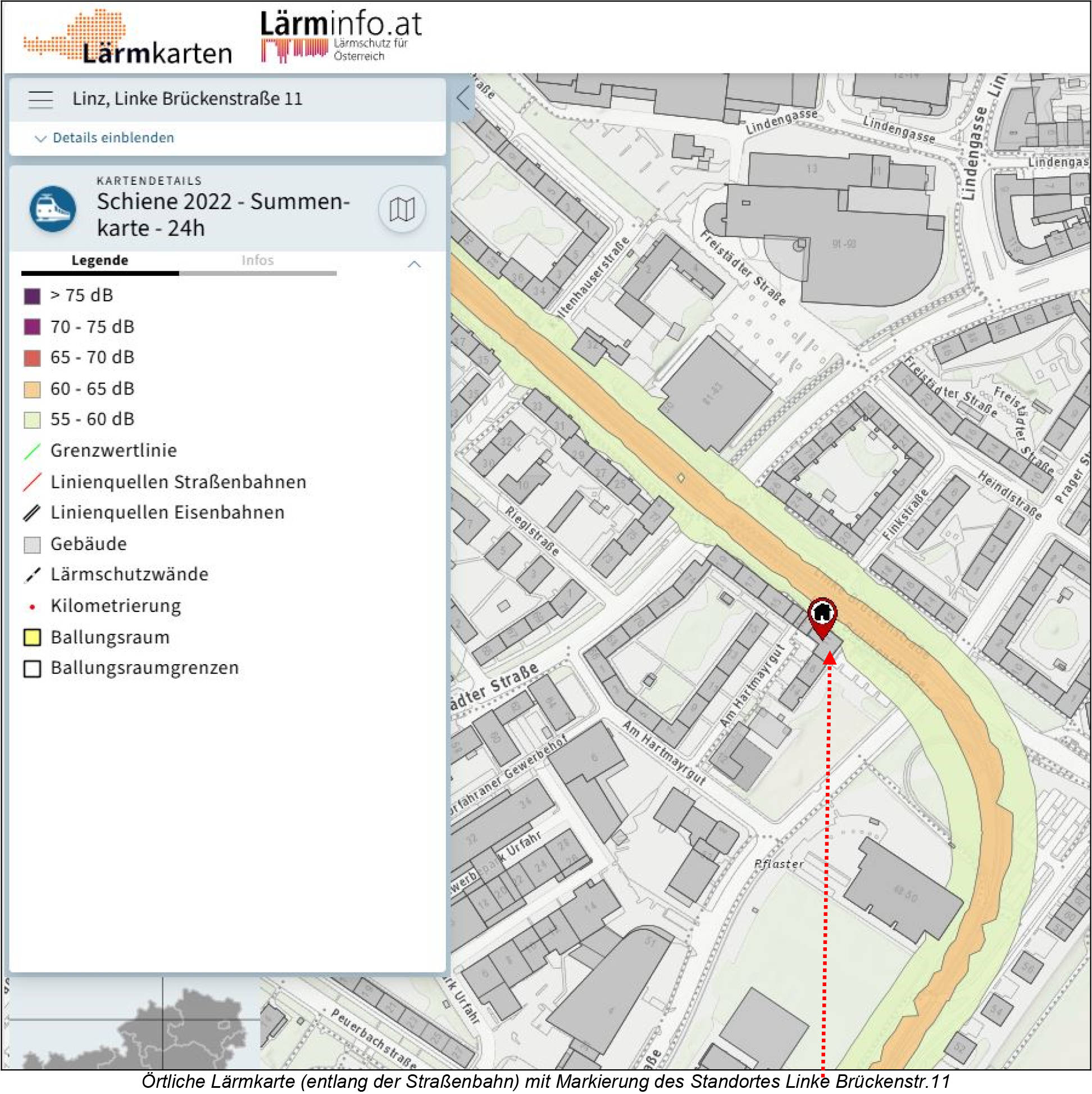Click the Lärminfo.at logo
This screenshot has width=1092, height=1094.
pyautogui.click(x=342, y=36)
